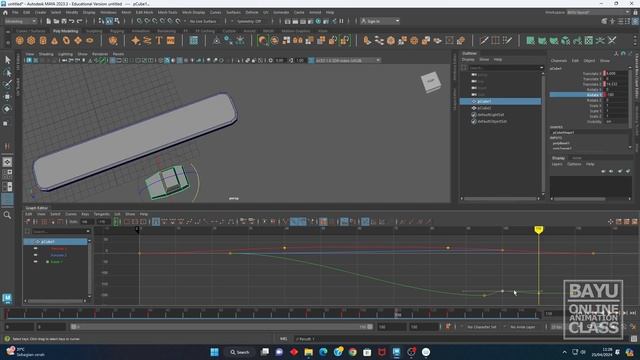Select pCube1 node in Graph Editor outliner
The height and width of the screenshot is (360, 640).
coord(55,242)
